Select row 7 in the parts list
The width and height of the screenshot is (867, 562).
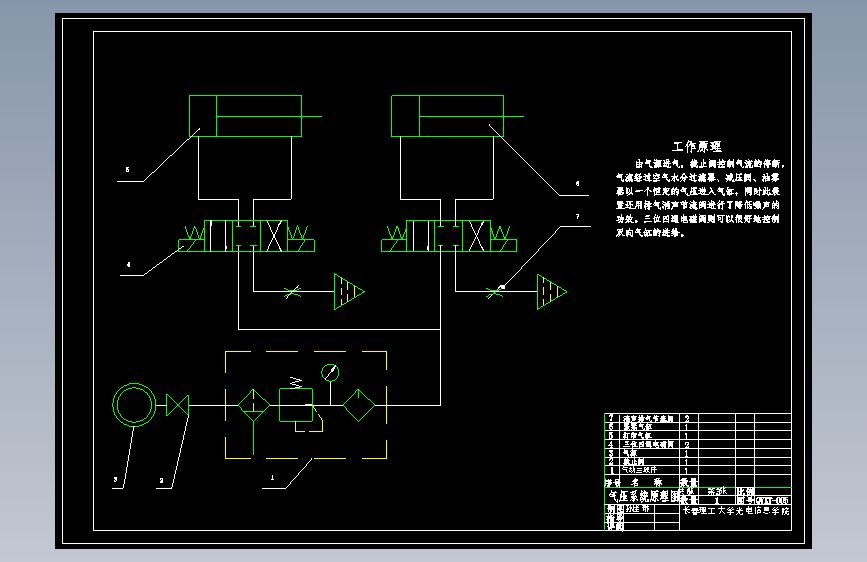(698, 418)
